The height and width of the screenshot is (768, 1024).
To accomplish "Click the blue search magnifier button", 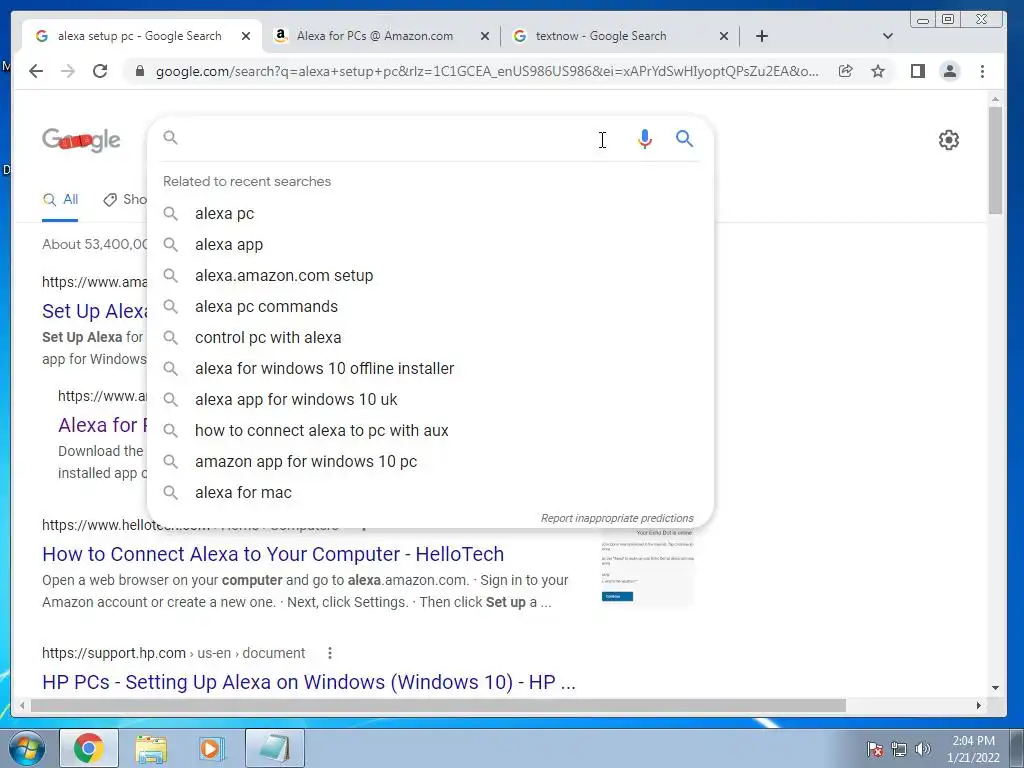I will click(x=684, y=138).
